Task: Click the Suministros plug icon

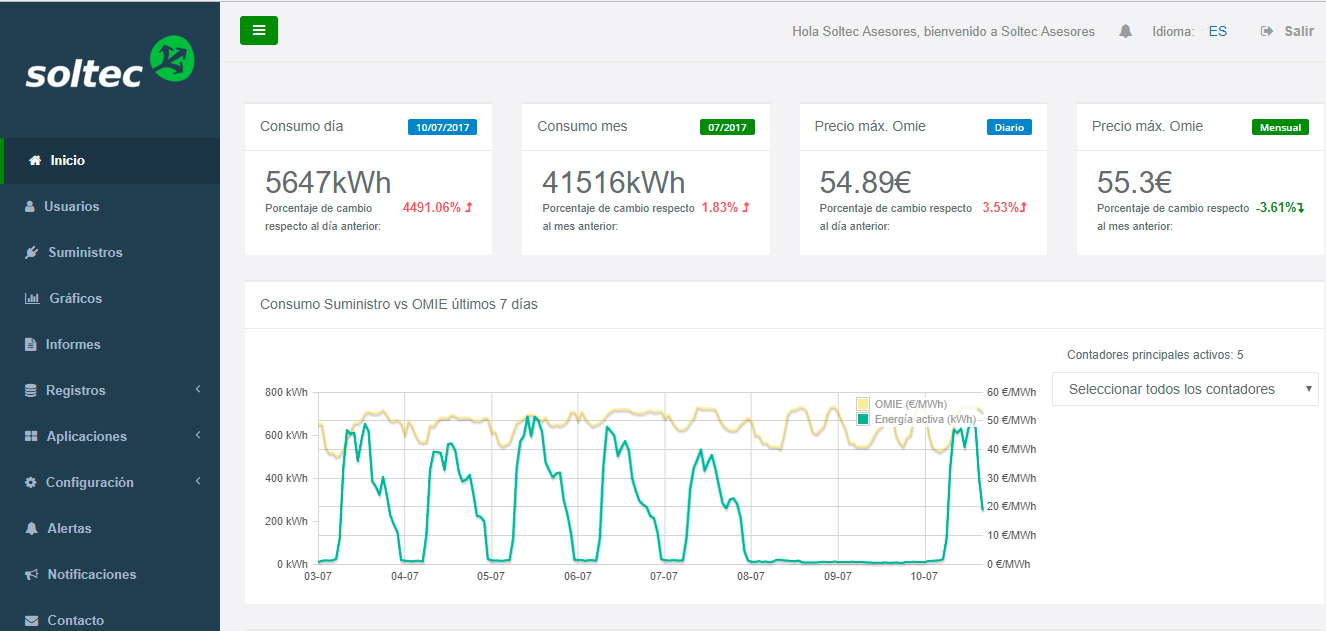Action: tap(32, 253)
